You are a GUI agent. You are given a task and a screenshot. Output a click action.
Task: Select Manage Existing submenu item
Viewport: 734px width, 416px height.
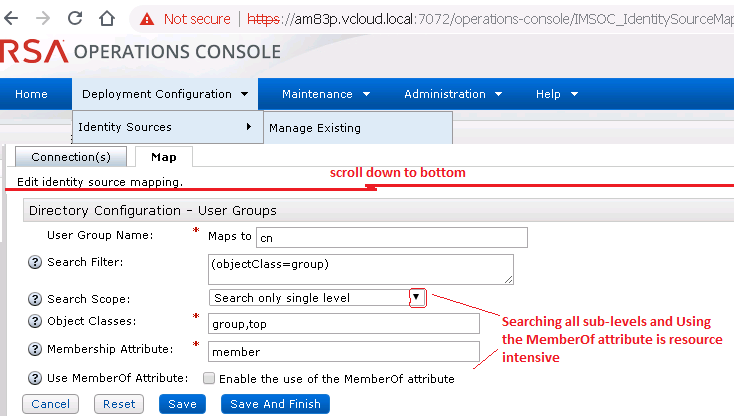315,127
